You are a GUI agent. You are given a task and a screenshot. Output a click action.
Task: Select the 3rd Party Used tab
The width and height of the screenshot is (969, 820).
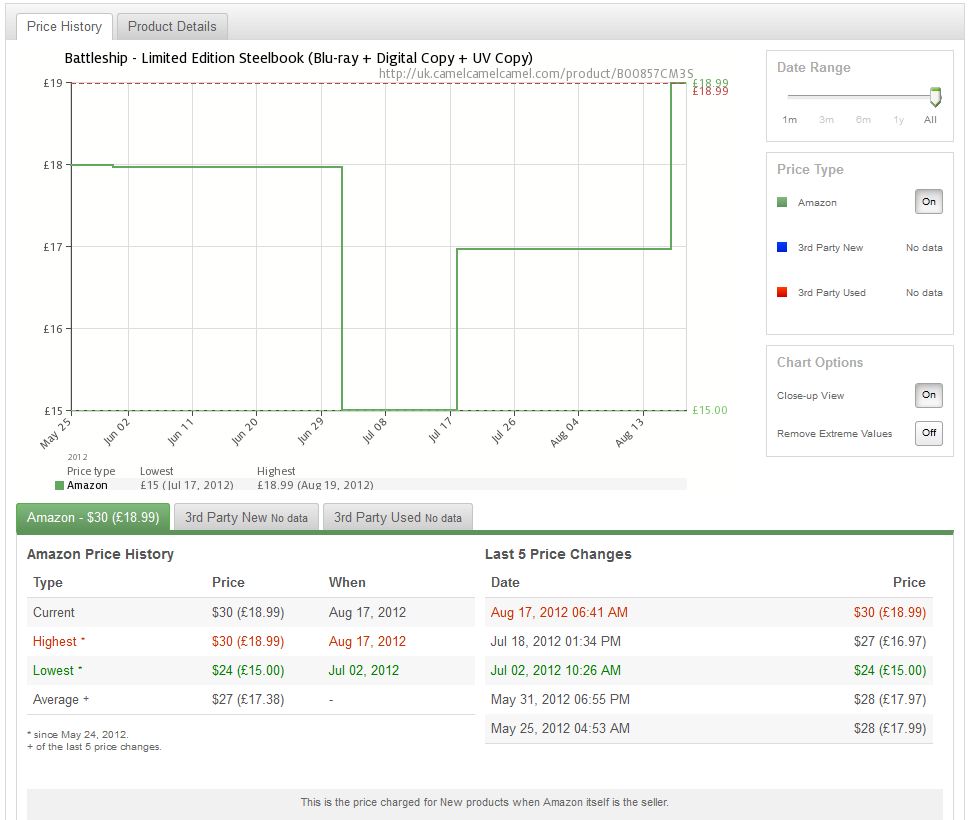[397, 517]
